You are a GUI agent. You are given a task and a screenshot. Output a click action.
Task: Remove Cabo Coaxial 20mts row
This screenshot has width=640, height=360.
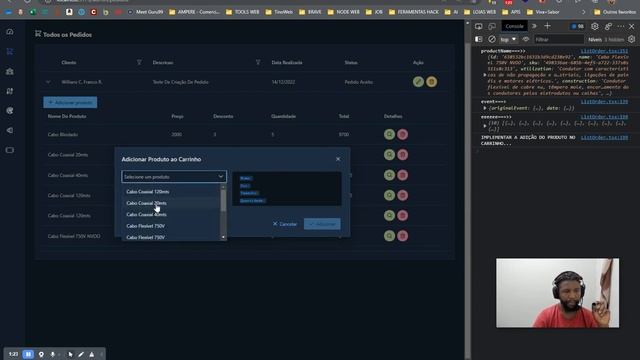point(402,155)
